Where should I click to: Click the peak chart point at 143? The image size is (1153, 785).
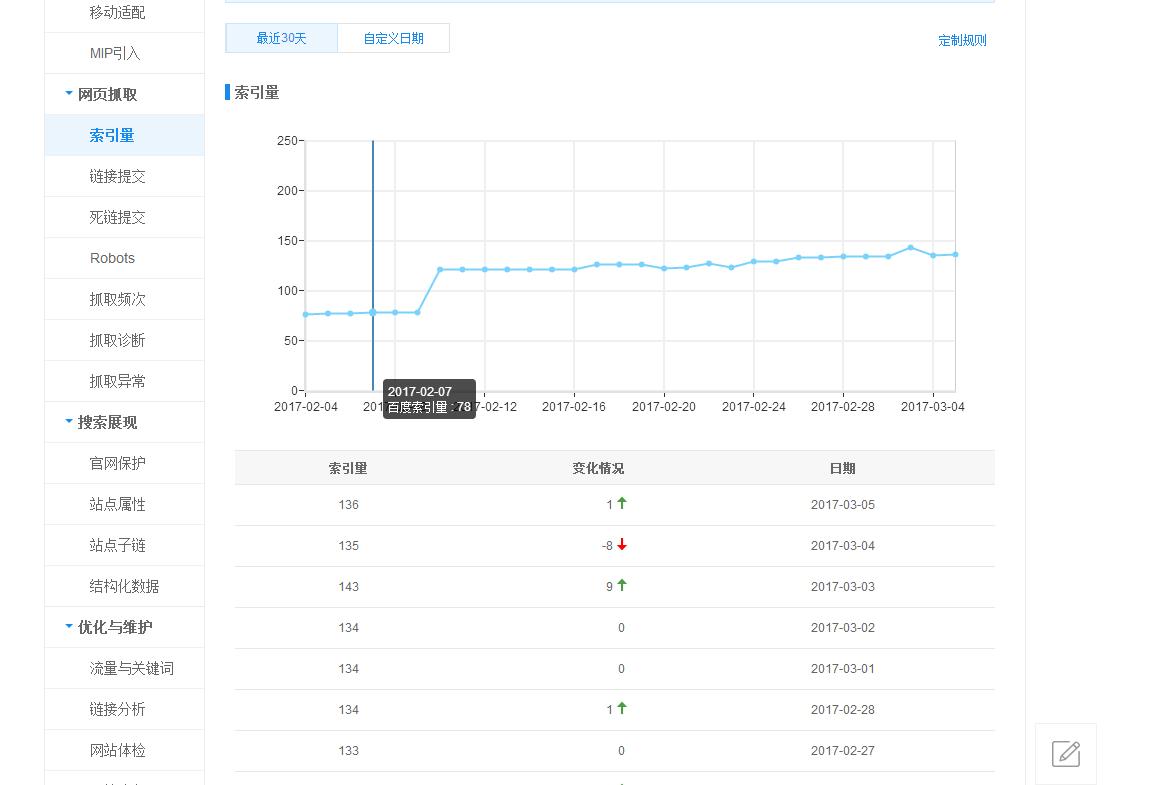click(x=910, y=248)
